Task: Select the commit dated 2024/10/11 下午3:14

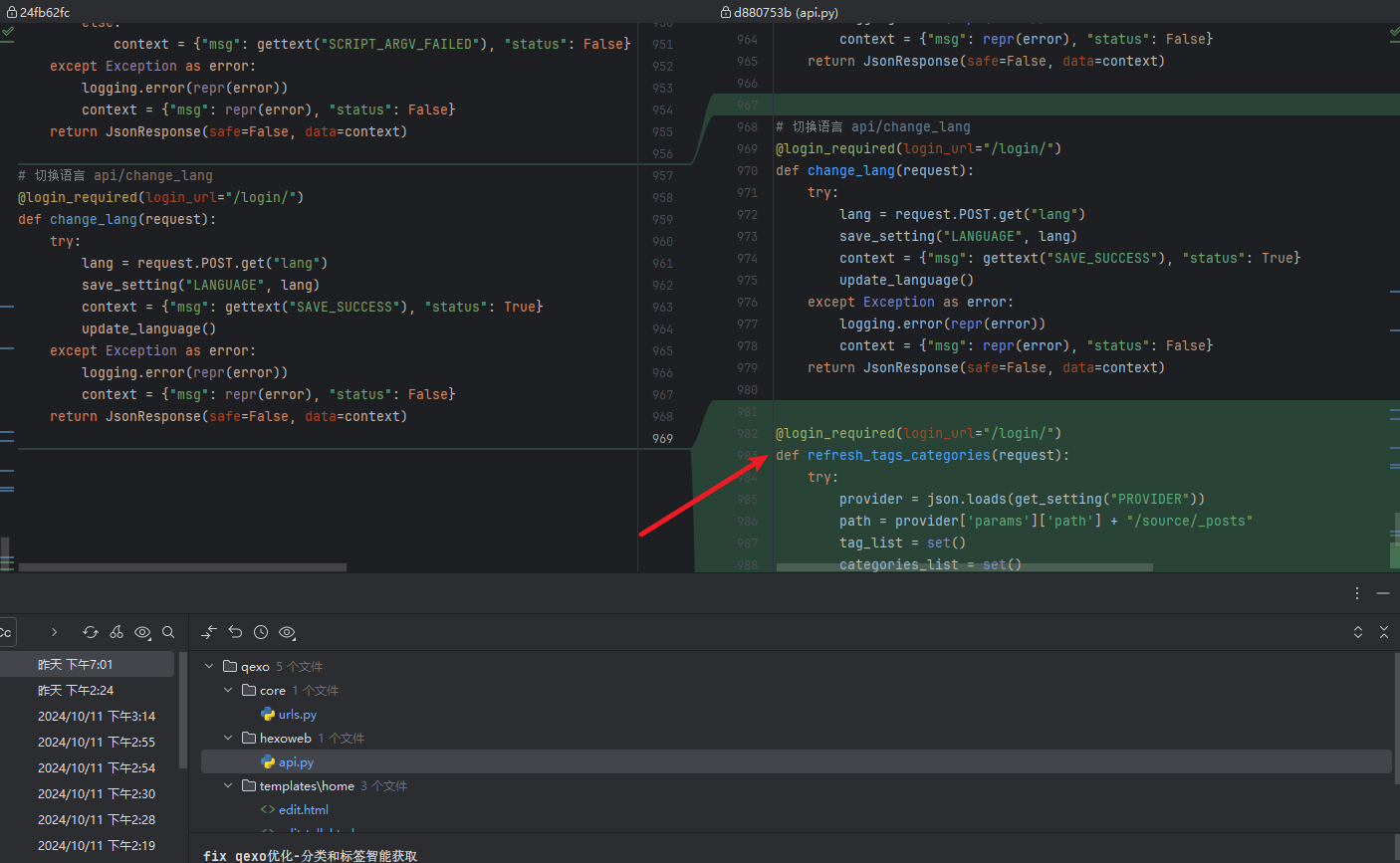Action: click(x=97, y=716)
